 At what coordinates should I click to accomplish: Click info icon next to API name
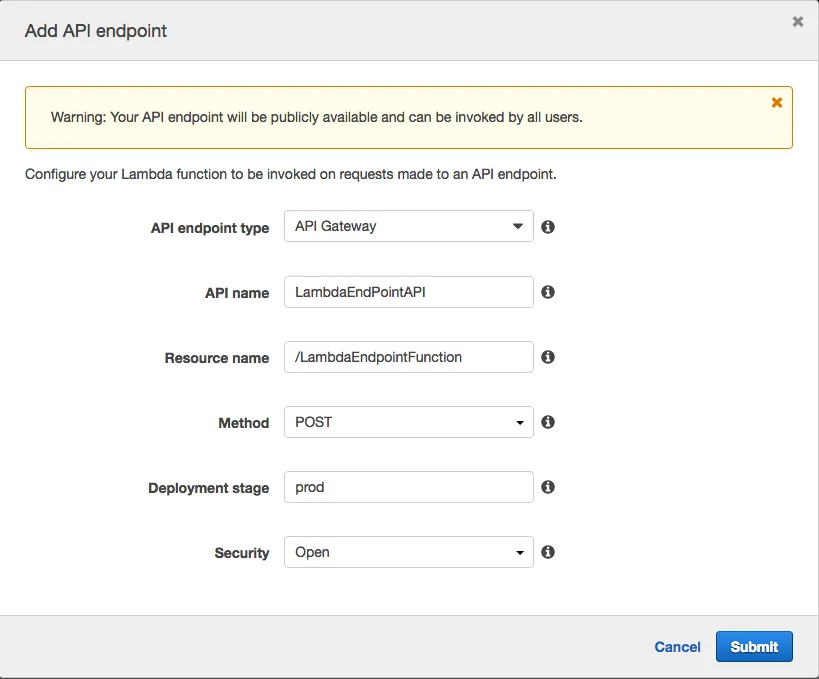coord(548,292)
